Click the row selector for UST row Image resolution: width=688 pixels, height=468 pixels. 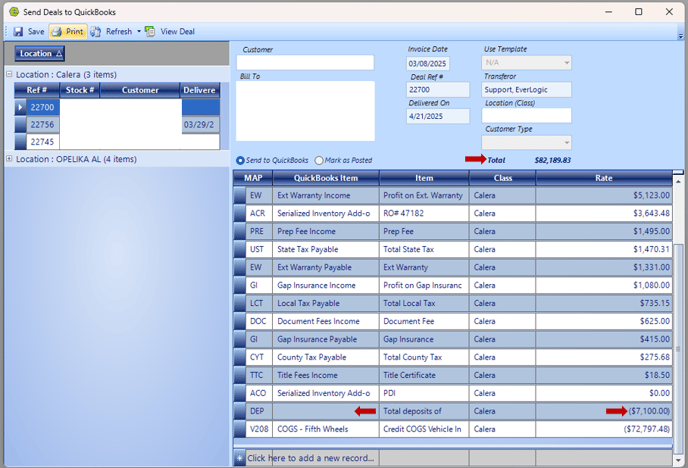tap(240, 250)
